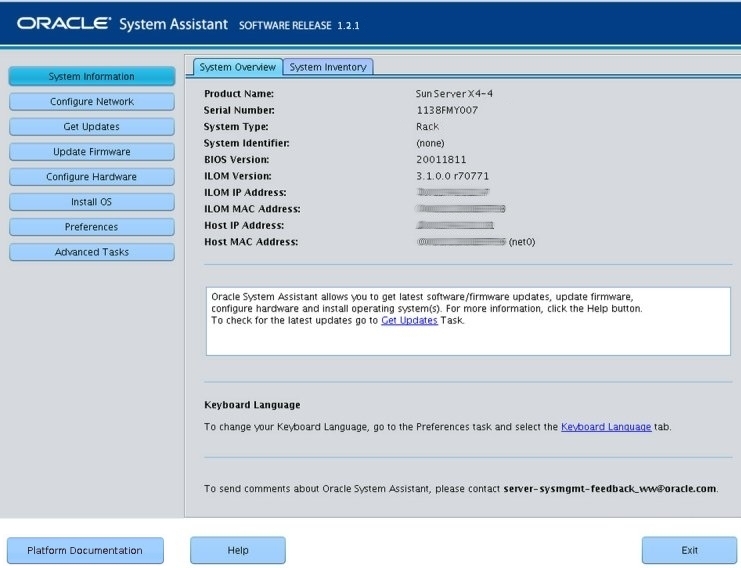Exit Oracle System Assistant
The width and height of the screenshot is (741, 568).
point(689,551)
